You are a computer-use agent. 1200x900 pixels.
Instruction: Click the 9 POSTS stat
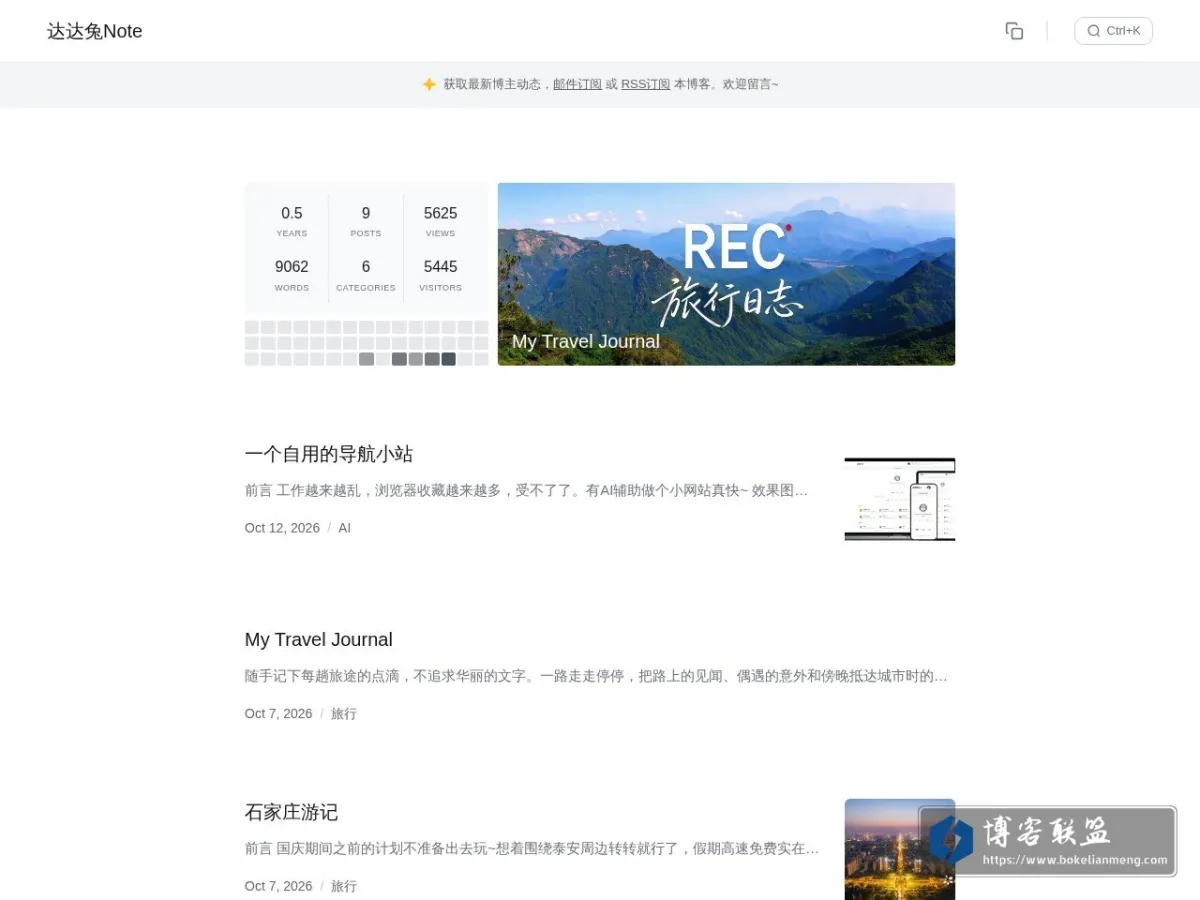pyautogui.click(x=366, y=222)
